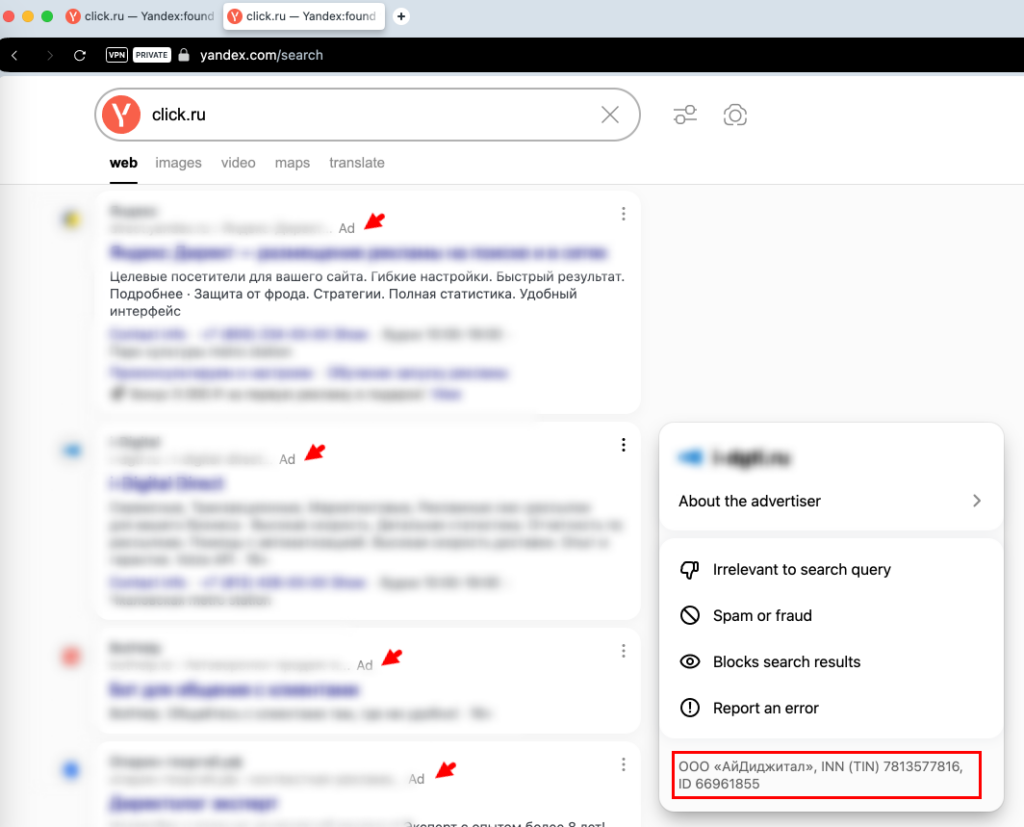Click the padlock site security icon
Screen dimensions: 1024x827
point(184,55)
